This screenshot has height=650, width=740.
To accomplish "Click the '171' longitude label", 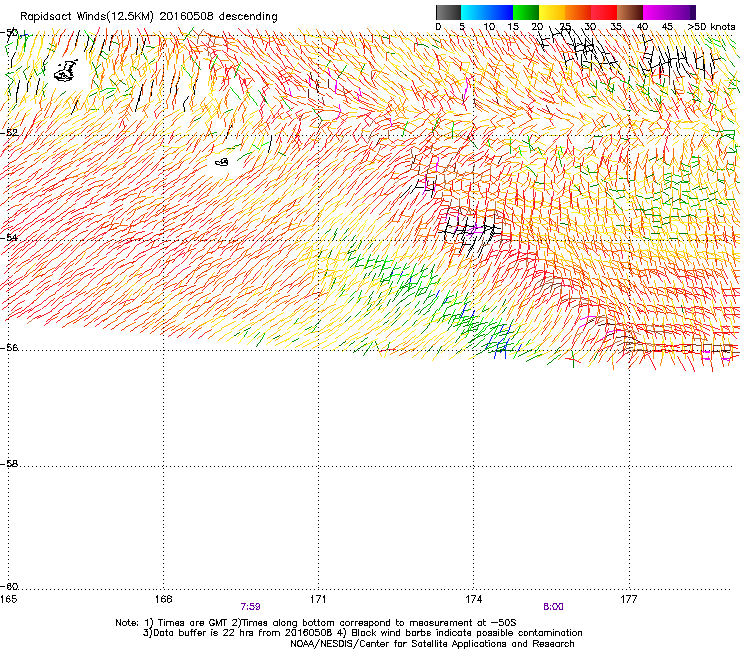I will point(318,599).
